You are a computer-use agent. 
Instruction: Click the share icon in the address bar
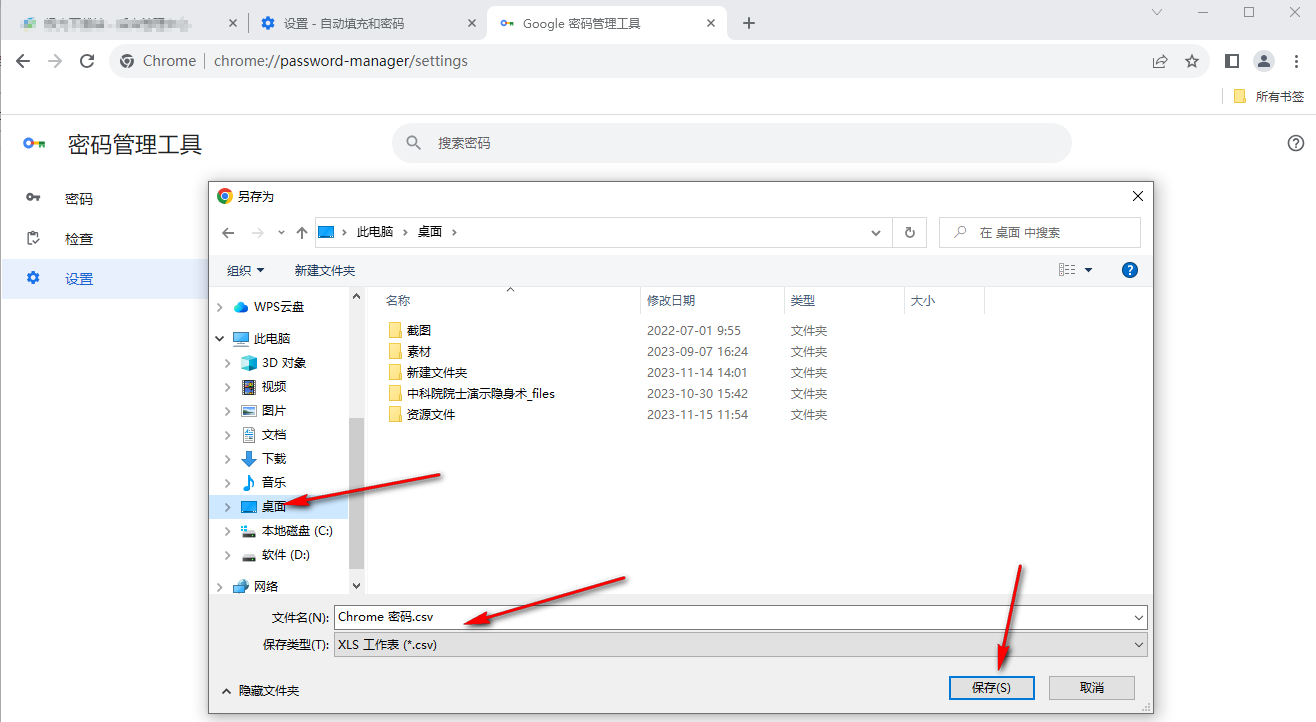click(1160, 61)
